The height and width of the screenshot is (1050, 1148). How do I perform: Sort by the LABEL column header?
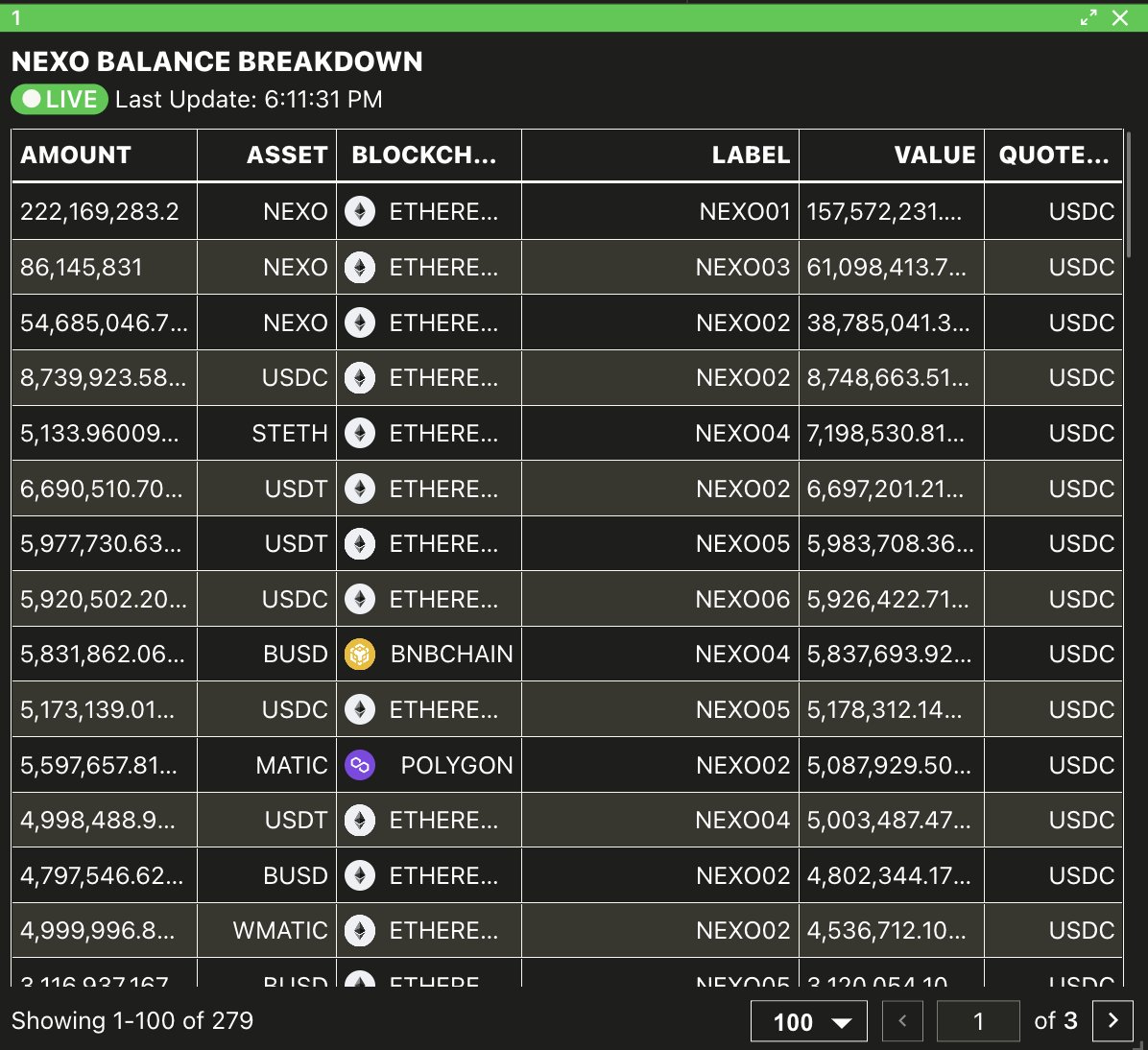pos(660,155)
